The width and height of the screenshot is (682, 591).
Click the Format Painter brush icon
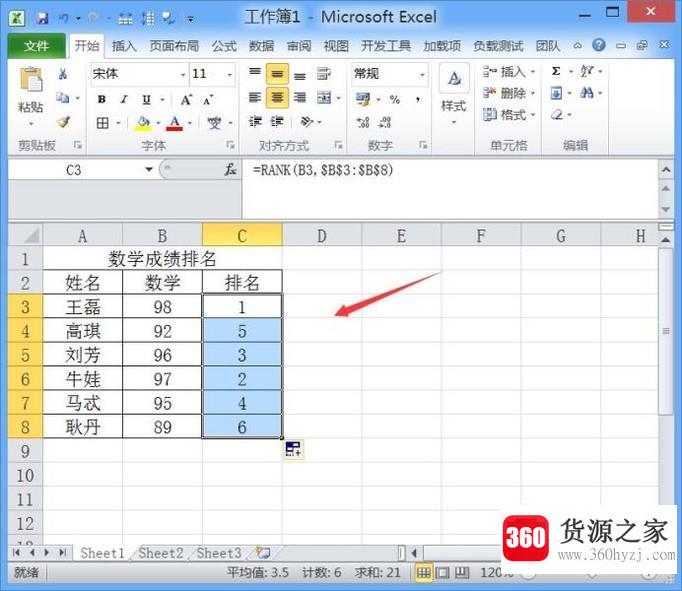tap(64, 122)
